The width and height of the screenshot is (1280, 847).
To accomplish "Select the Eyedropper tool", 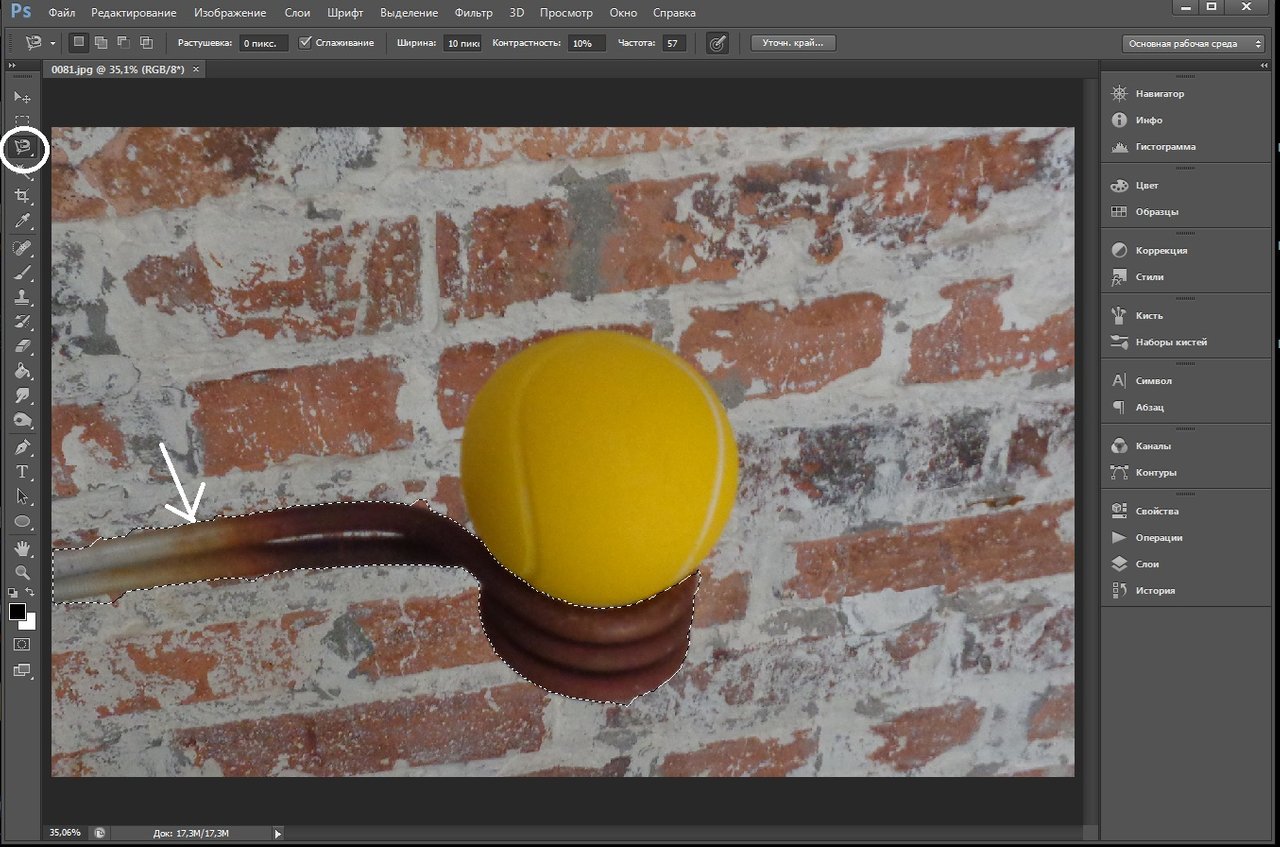I will click(22, 221).
